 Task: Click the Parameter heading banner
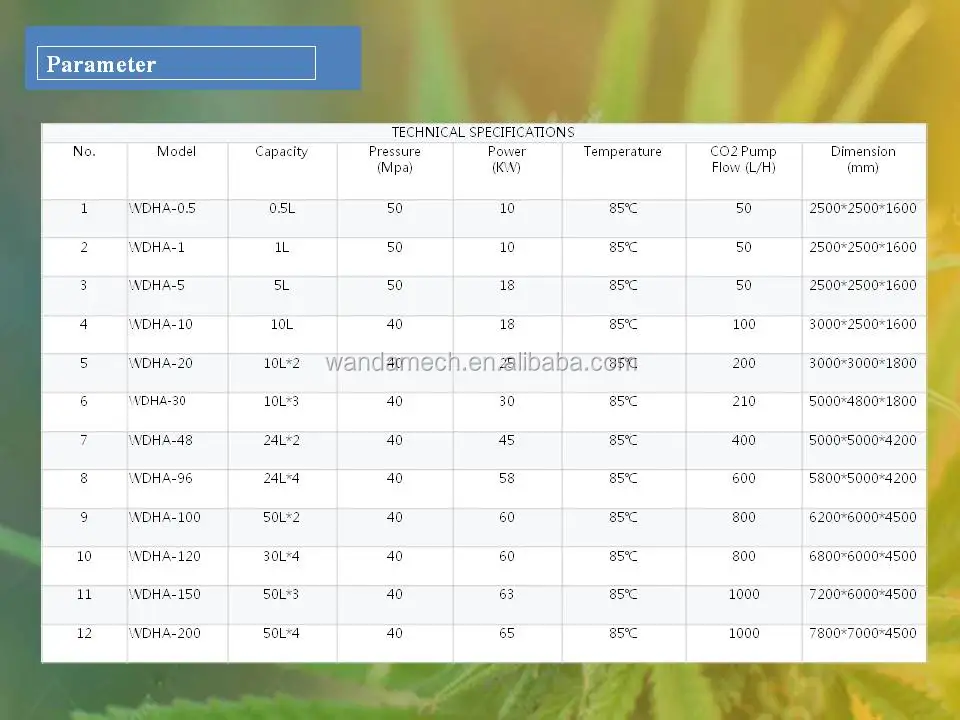(193, 58)
